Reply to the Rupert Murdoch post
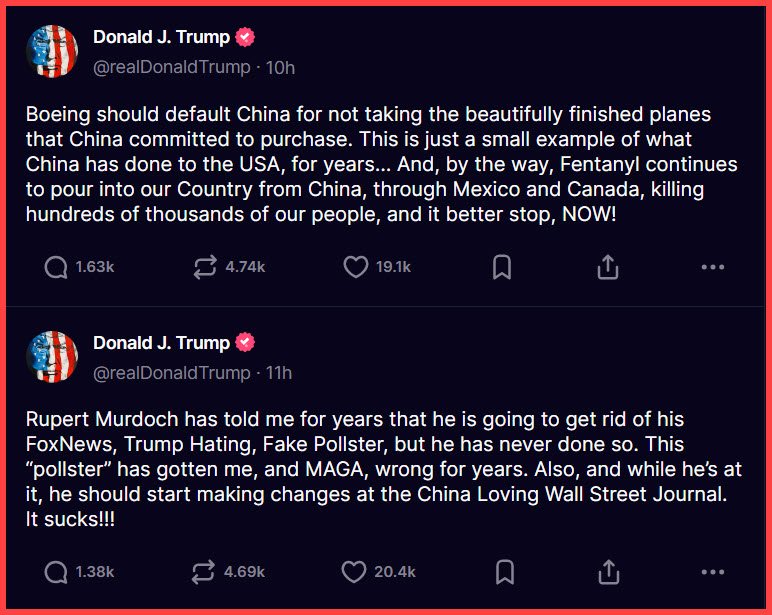772x615 pixels. (x=57, y=572)
